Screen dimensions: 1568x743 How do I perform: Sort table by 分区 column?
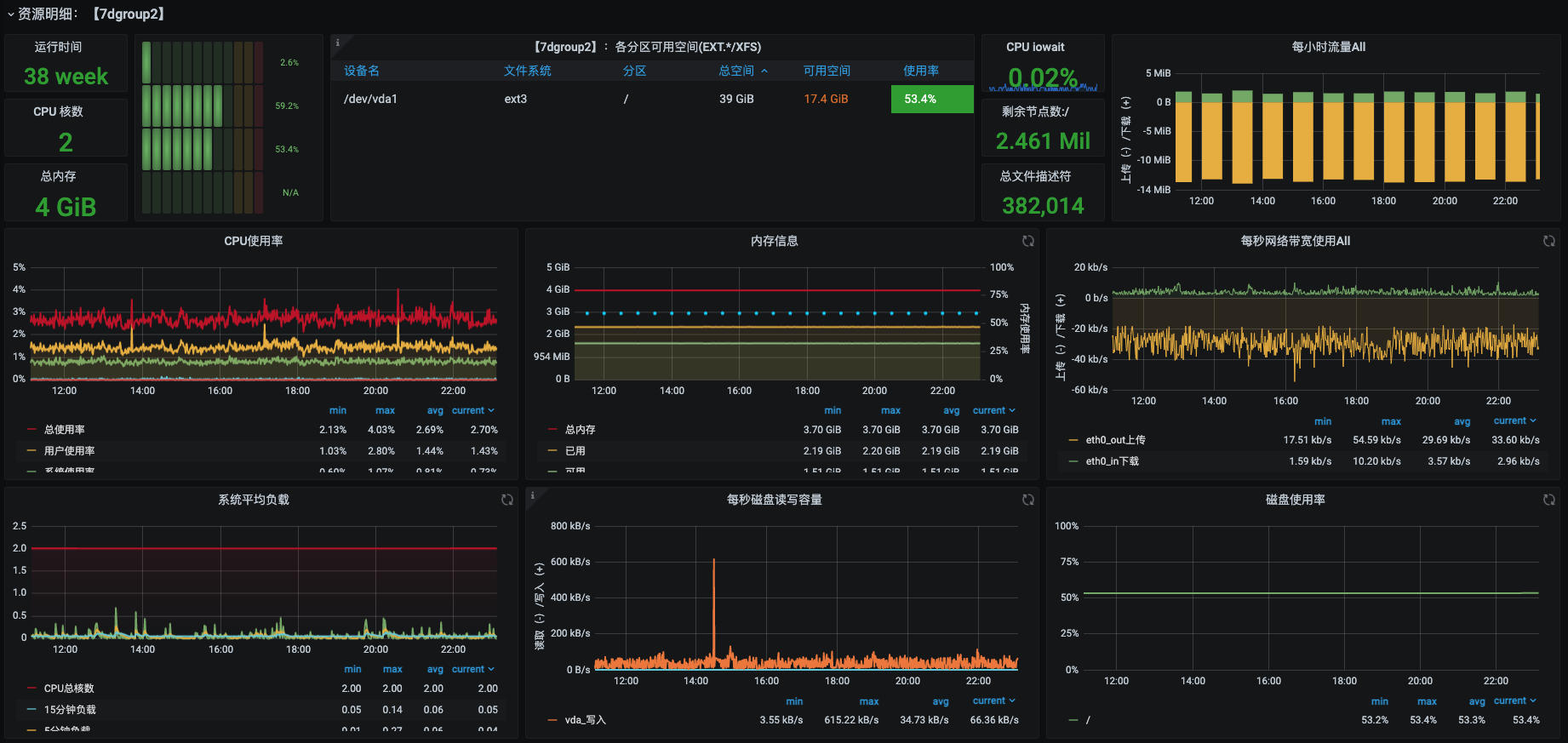point(634,71)
